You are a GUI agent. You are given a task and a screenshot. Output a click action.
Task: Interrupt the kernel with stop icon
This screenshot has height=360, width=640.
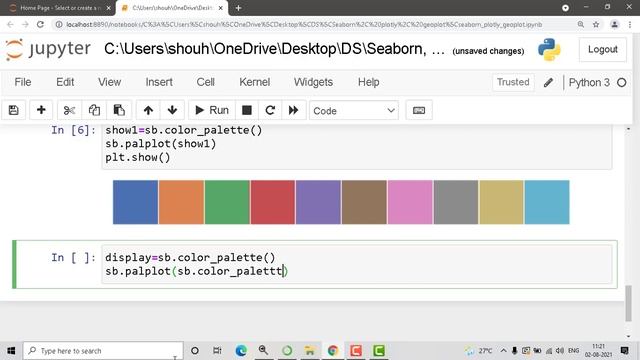click(247, 110)
